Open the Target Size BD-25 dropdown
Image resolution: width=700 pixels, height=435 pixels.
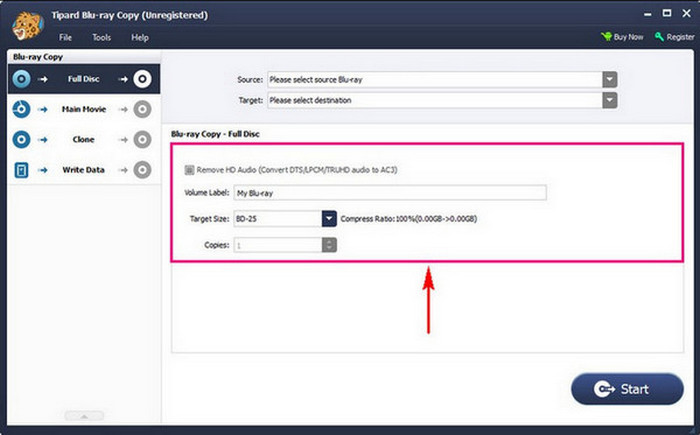coord(328,218)
